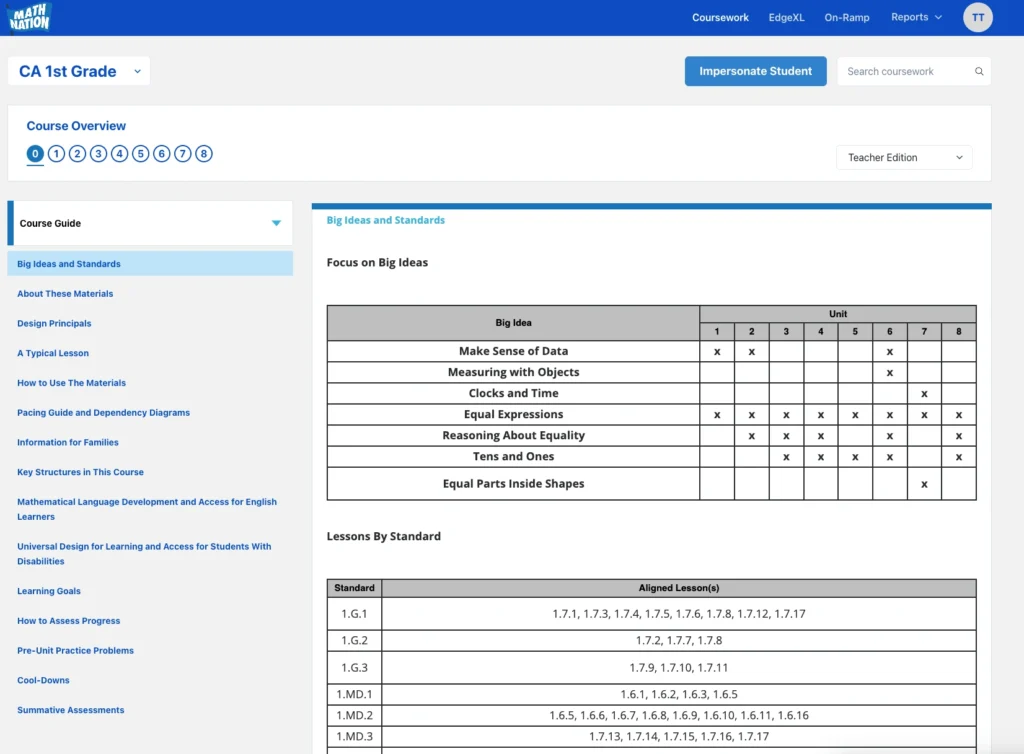Open the Teacher Edition dropdown
The image size is (1024, 754).
904,158
